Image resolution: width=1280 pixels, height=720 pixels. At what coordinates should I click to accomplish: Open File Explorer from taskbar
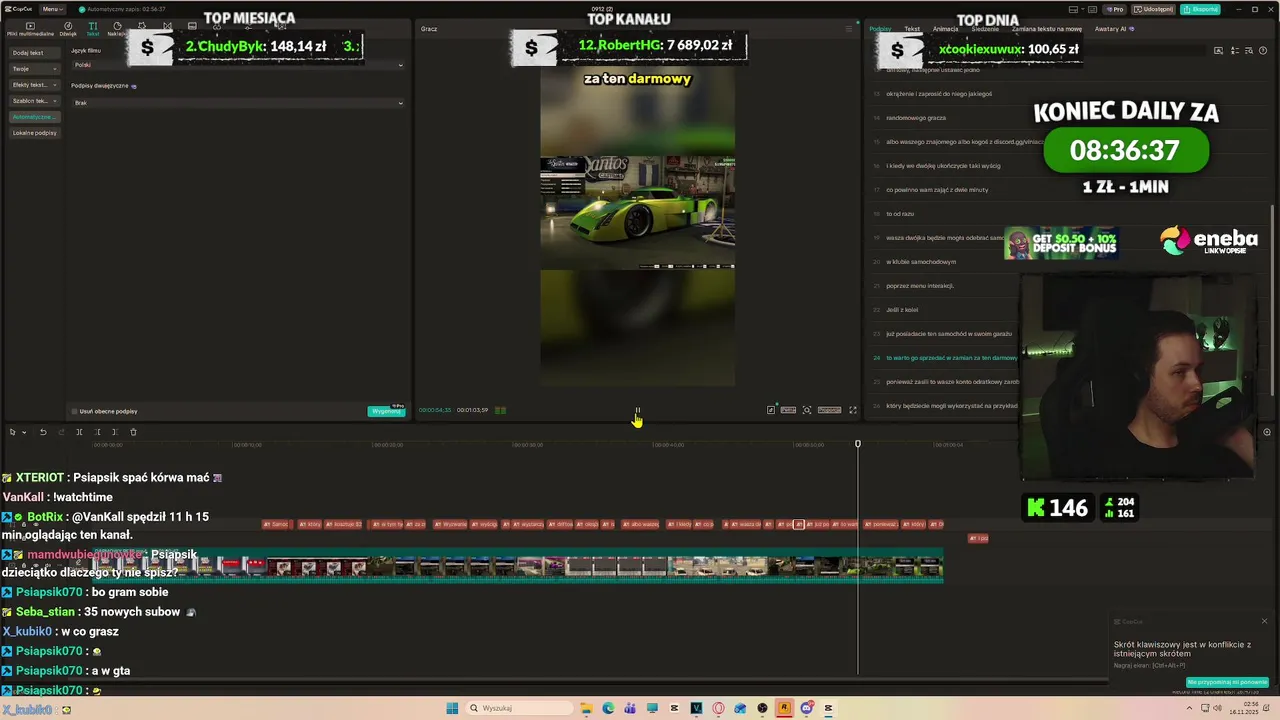586,708
